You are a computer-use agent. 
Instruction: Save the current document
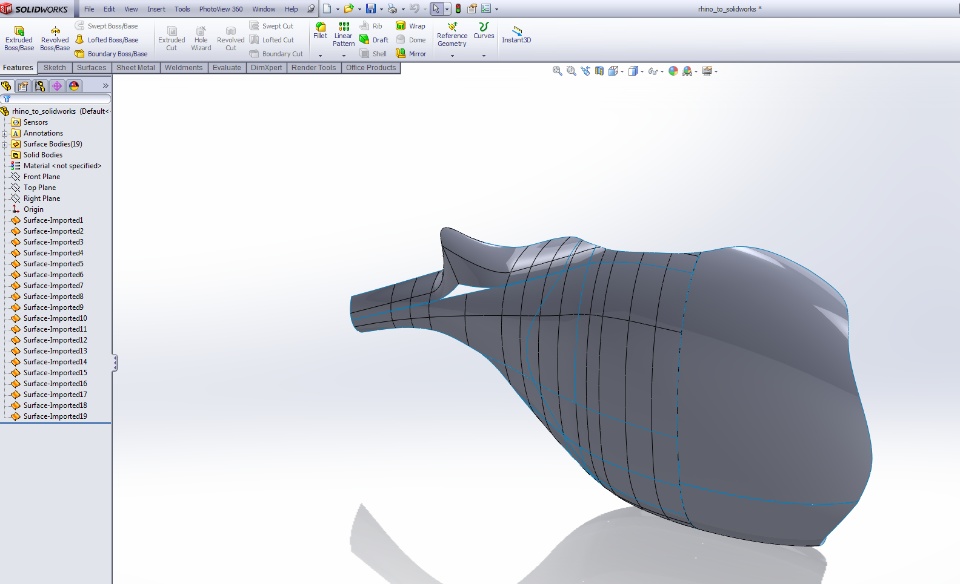pos(370,9)
